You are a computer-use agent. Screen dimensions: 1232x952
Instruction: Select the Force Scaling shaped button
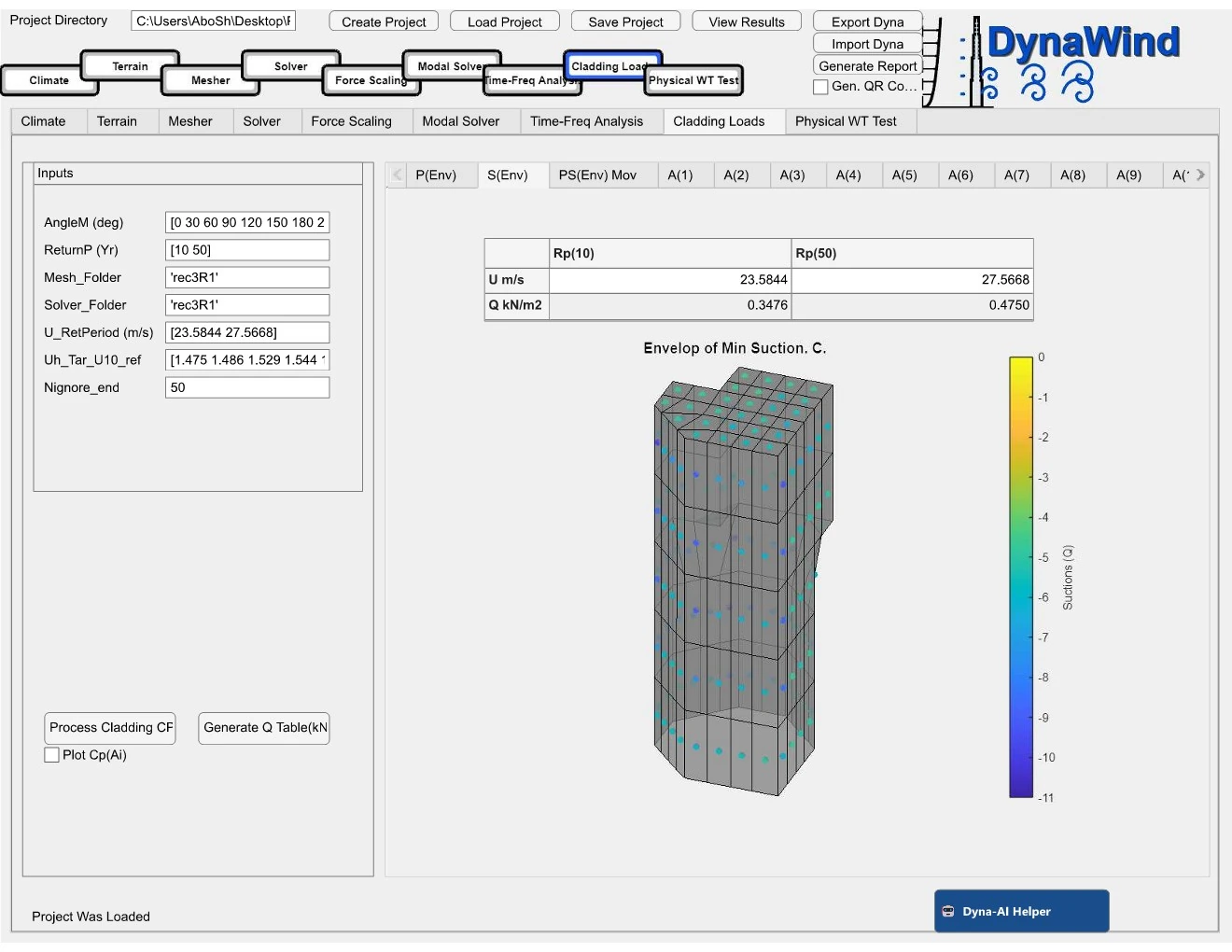click(371, 80)
